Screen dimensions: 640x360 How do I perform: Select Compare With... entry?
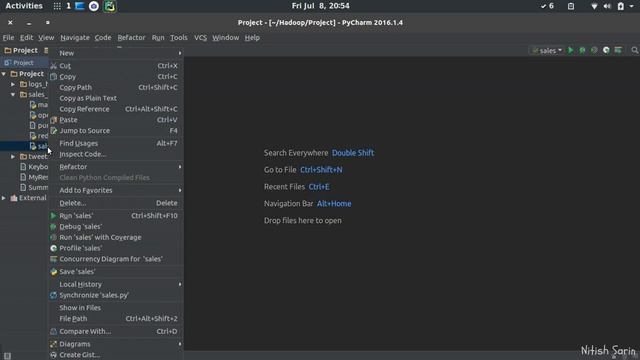116,331
